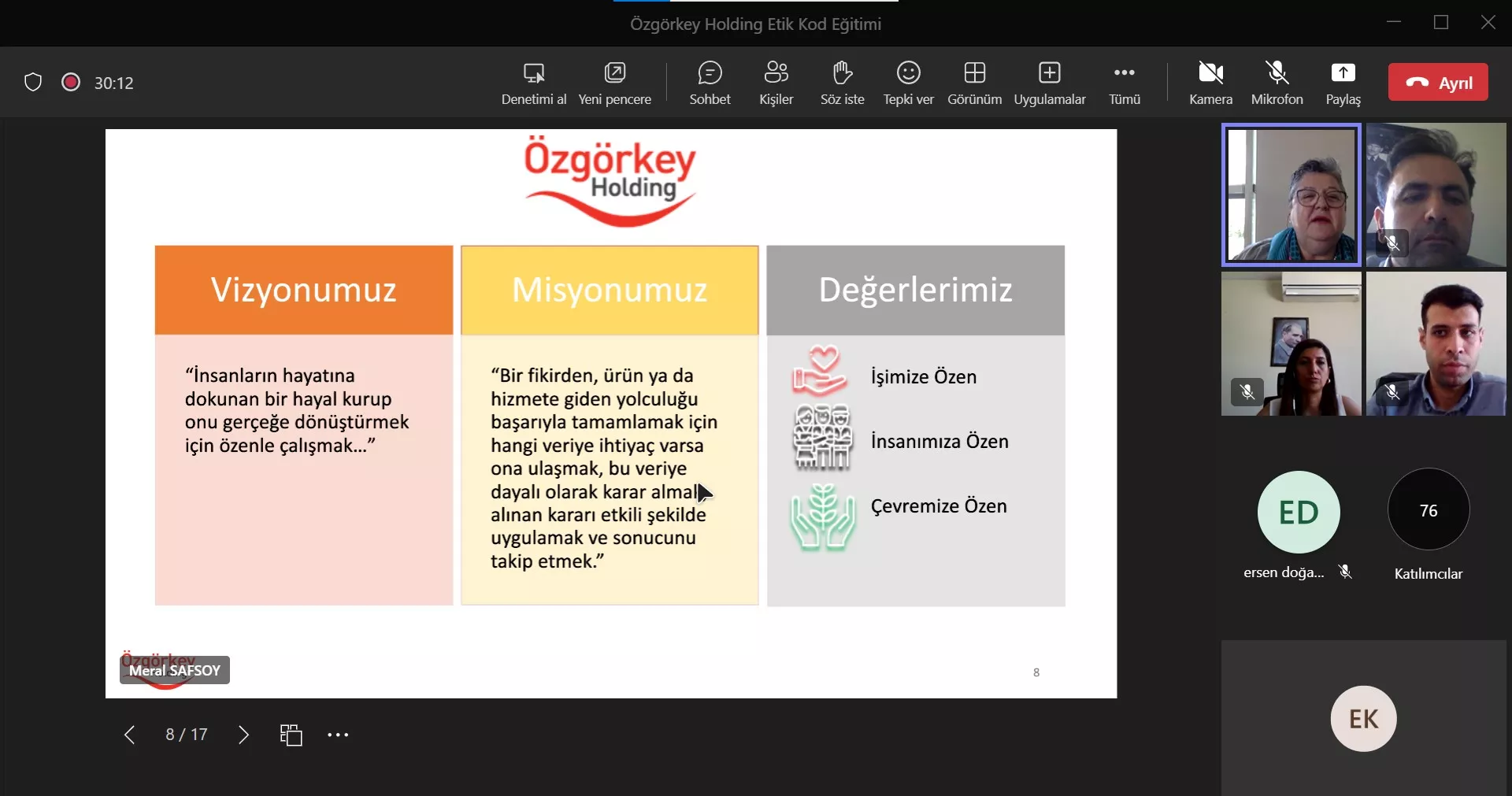Open the slide grid view icon

[x=291, y=735]
